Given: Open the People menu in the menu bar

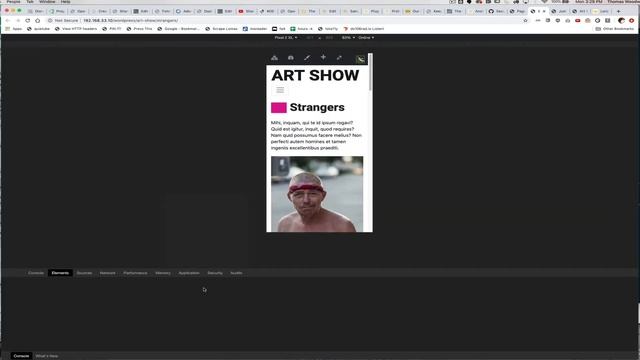Looking at the screenshot, I should (13, 2).
